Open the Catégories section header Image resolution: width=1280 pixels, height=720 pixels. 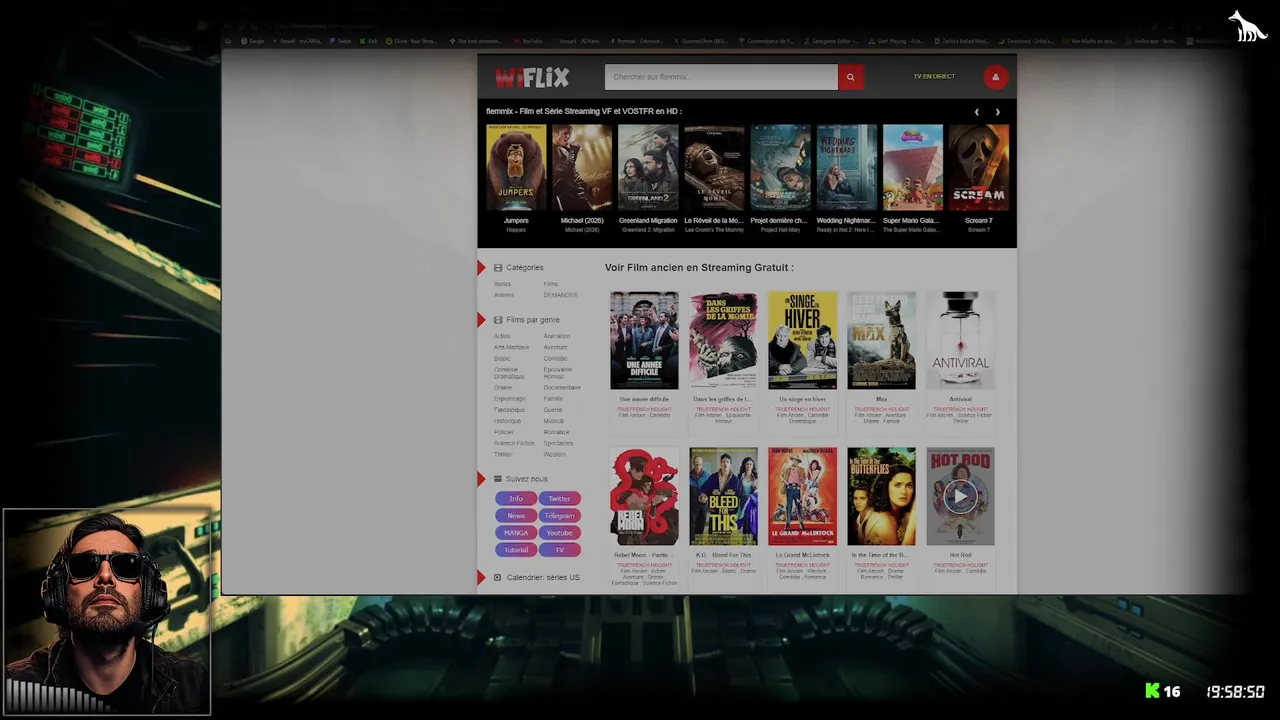(x=524, y=267)
